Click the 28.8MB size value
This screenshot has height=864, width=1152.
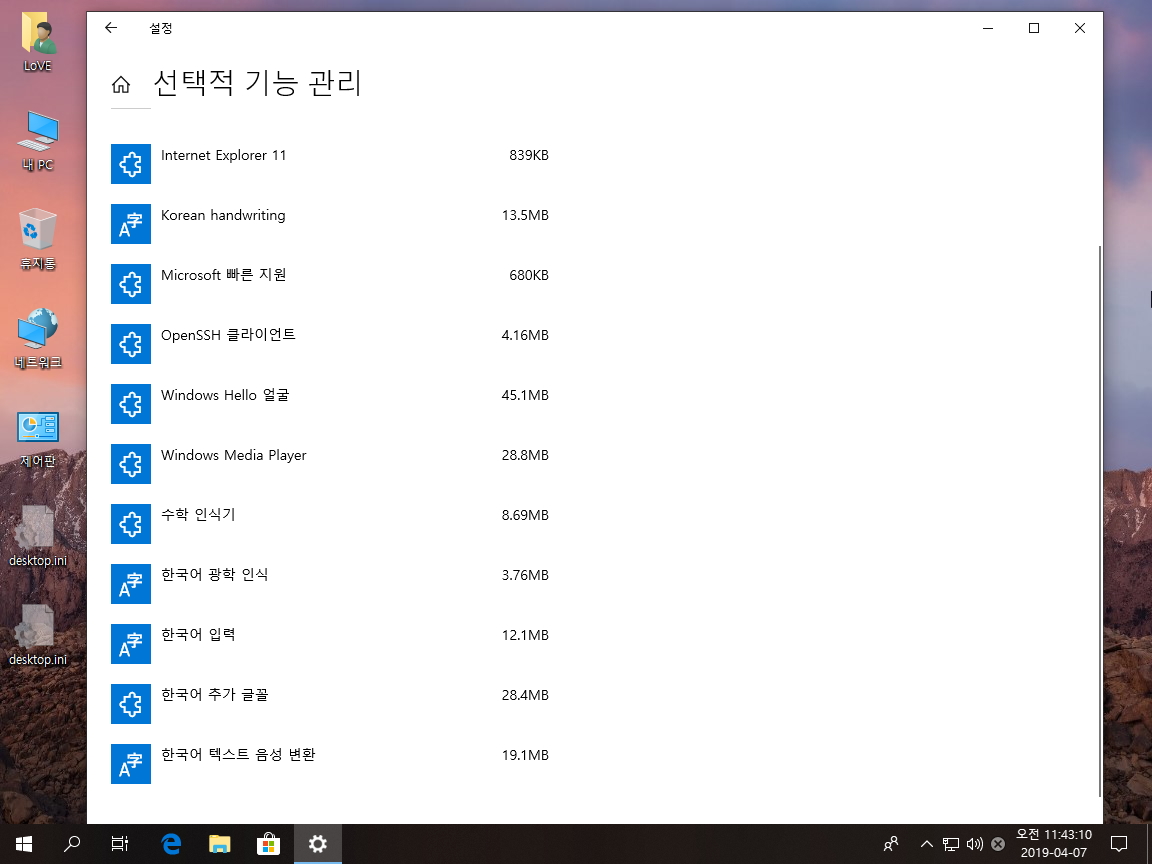click(x=525, y=456)
